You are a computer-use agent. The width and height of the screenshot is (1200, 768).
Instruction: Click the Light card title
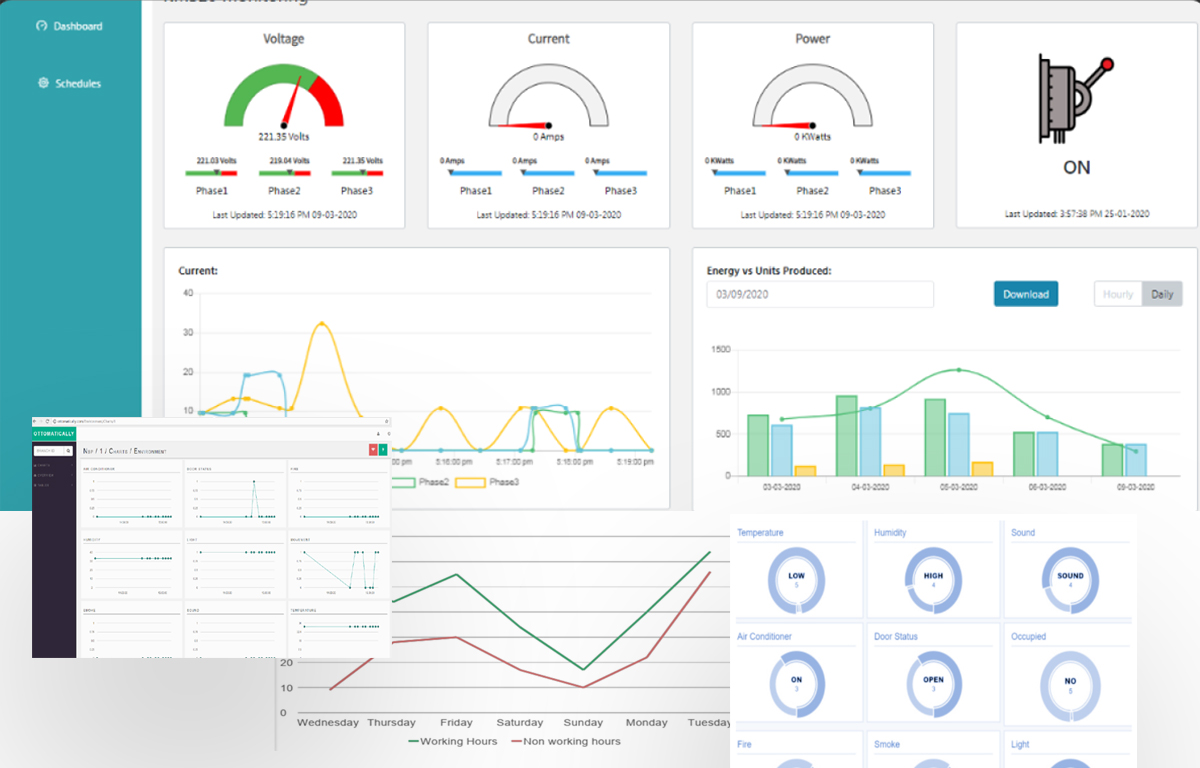(x=1020, y=744)
